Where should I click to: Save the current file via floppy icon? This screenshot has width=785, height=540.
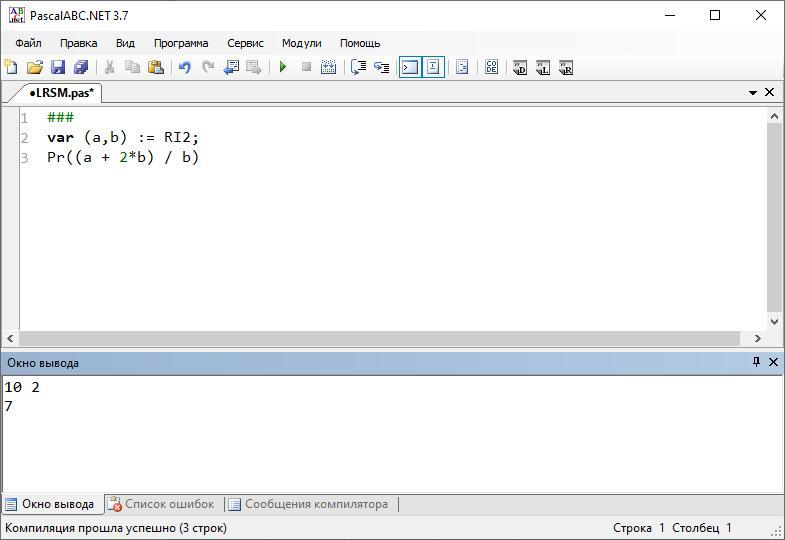tap(58, 67)
